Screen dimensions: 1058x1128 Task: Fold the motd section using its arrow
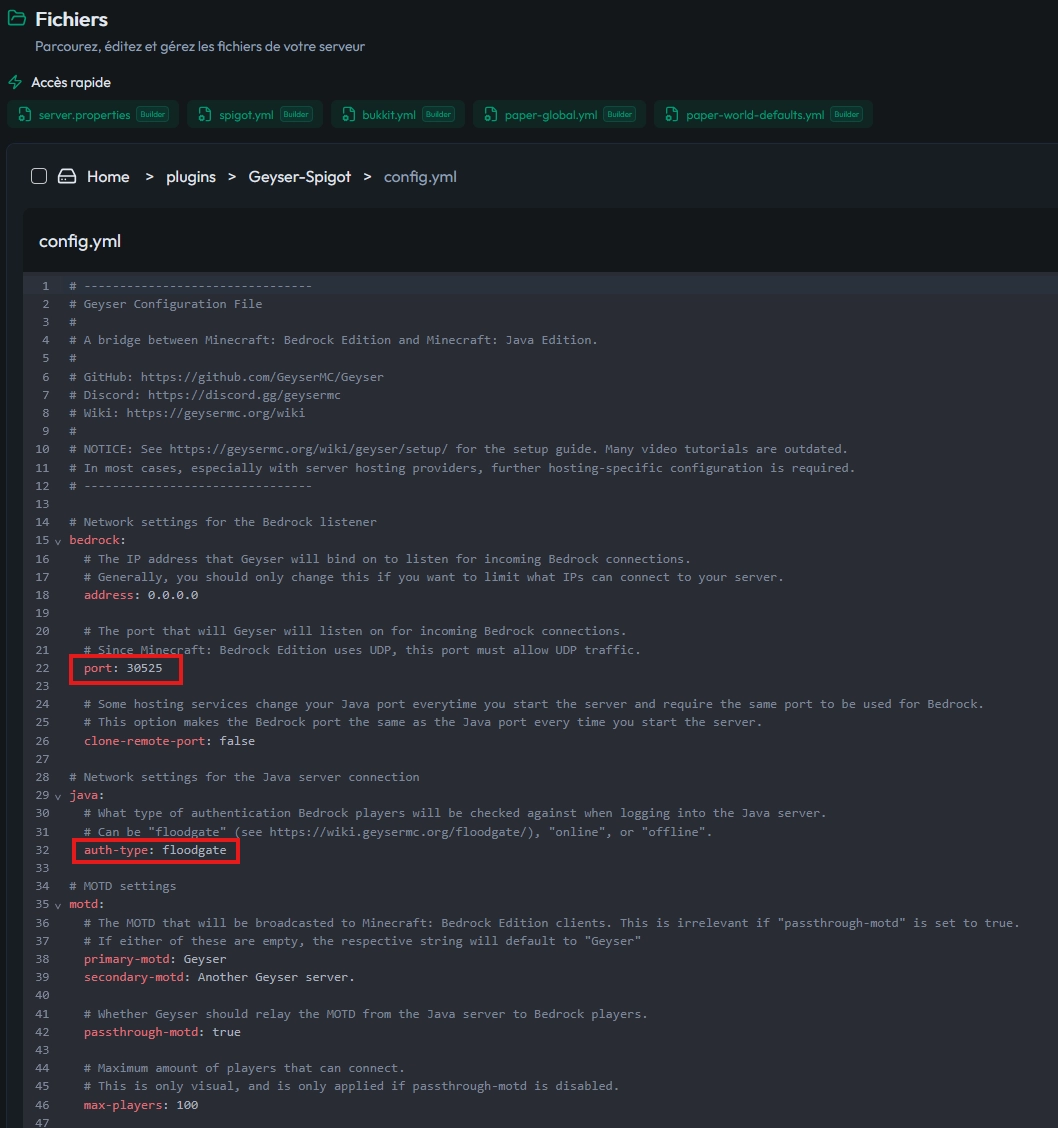[x=58, y=905]
